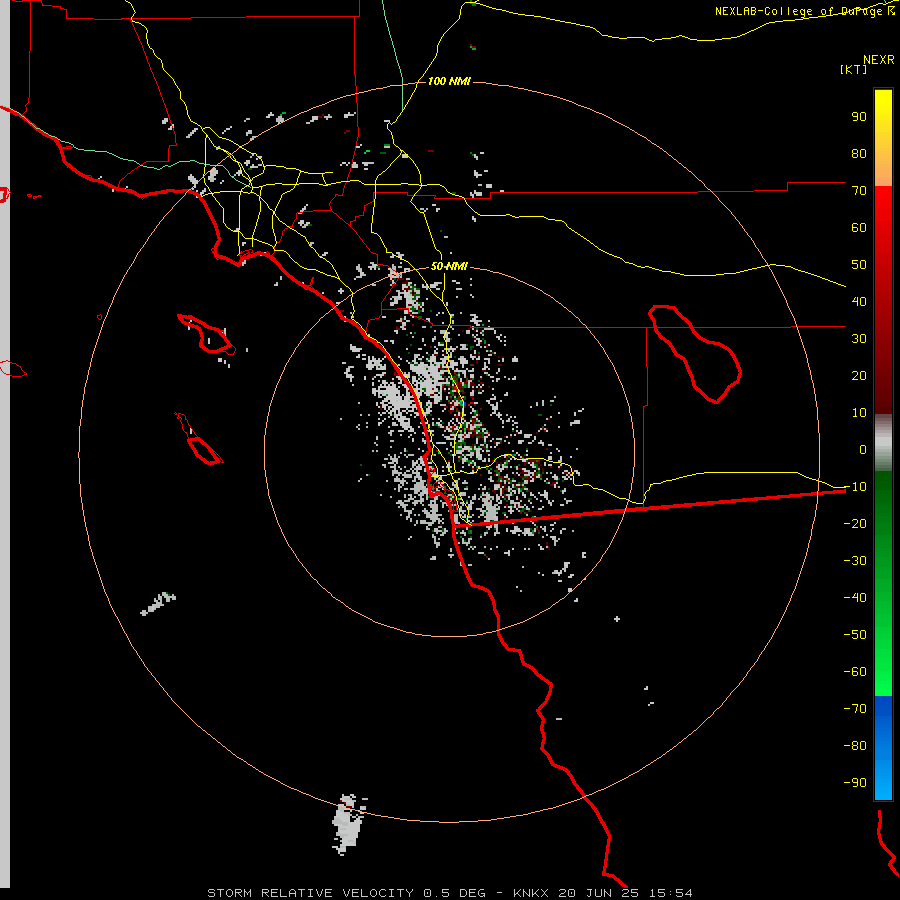Click the 50 NMI range ring label
900x900 pixels.
click(x=449, y=266)
